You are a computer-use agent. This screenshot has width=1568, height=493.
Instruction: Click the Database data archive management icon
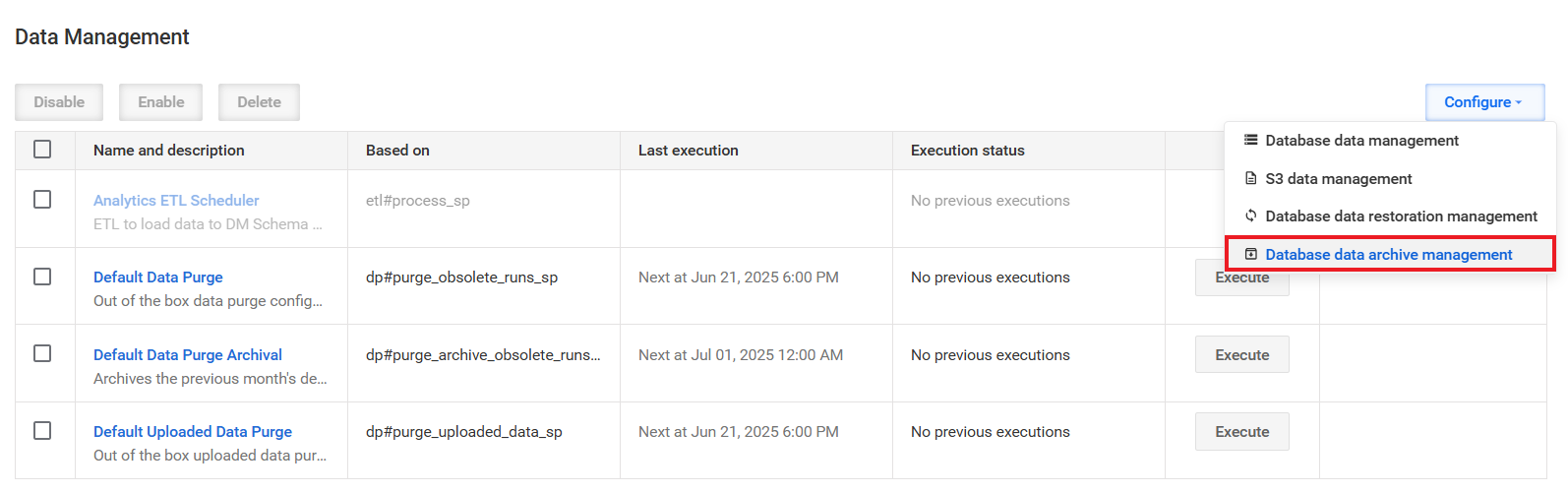tap(1250, 254)
